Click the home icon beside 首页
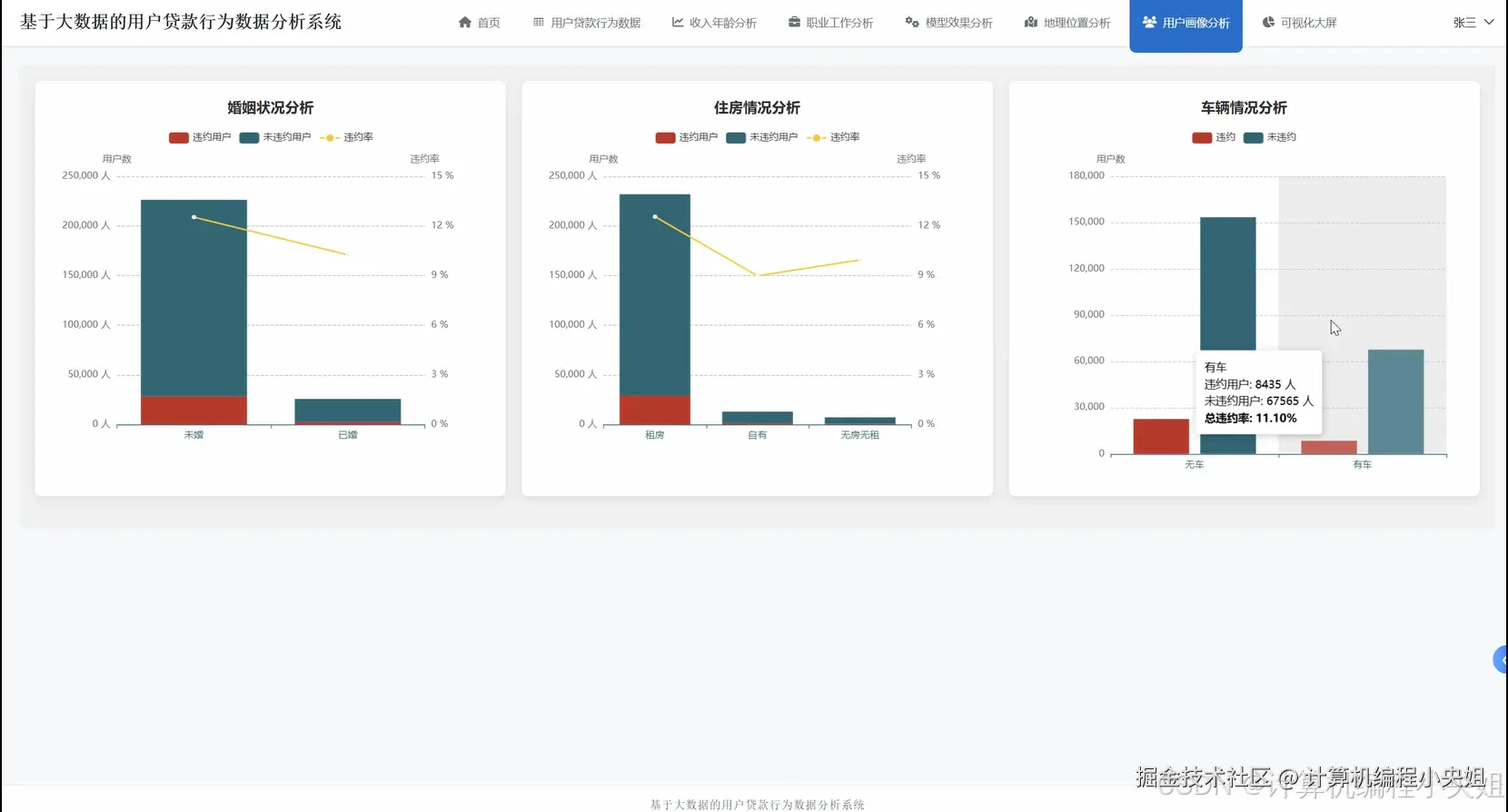 coord(465,22)
